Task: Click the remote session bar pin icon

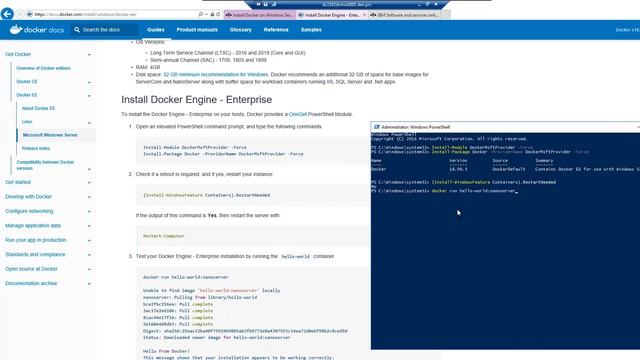Action: [x=258, y=4]
